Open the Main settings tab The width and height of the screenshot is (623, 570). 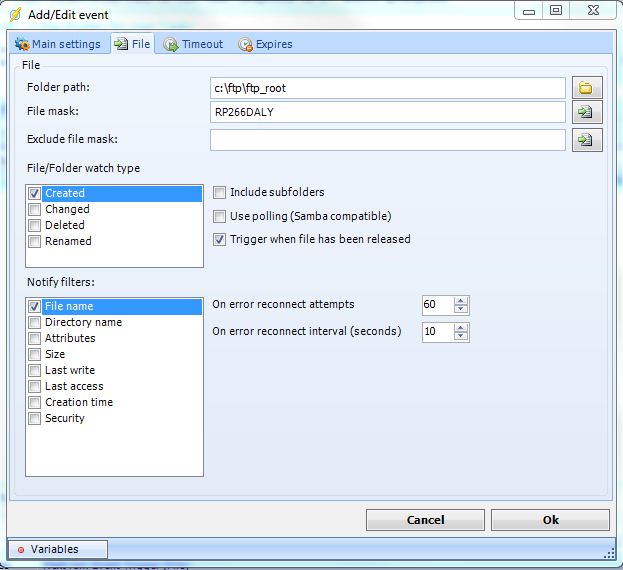(58, 44)
